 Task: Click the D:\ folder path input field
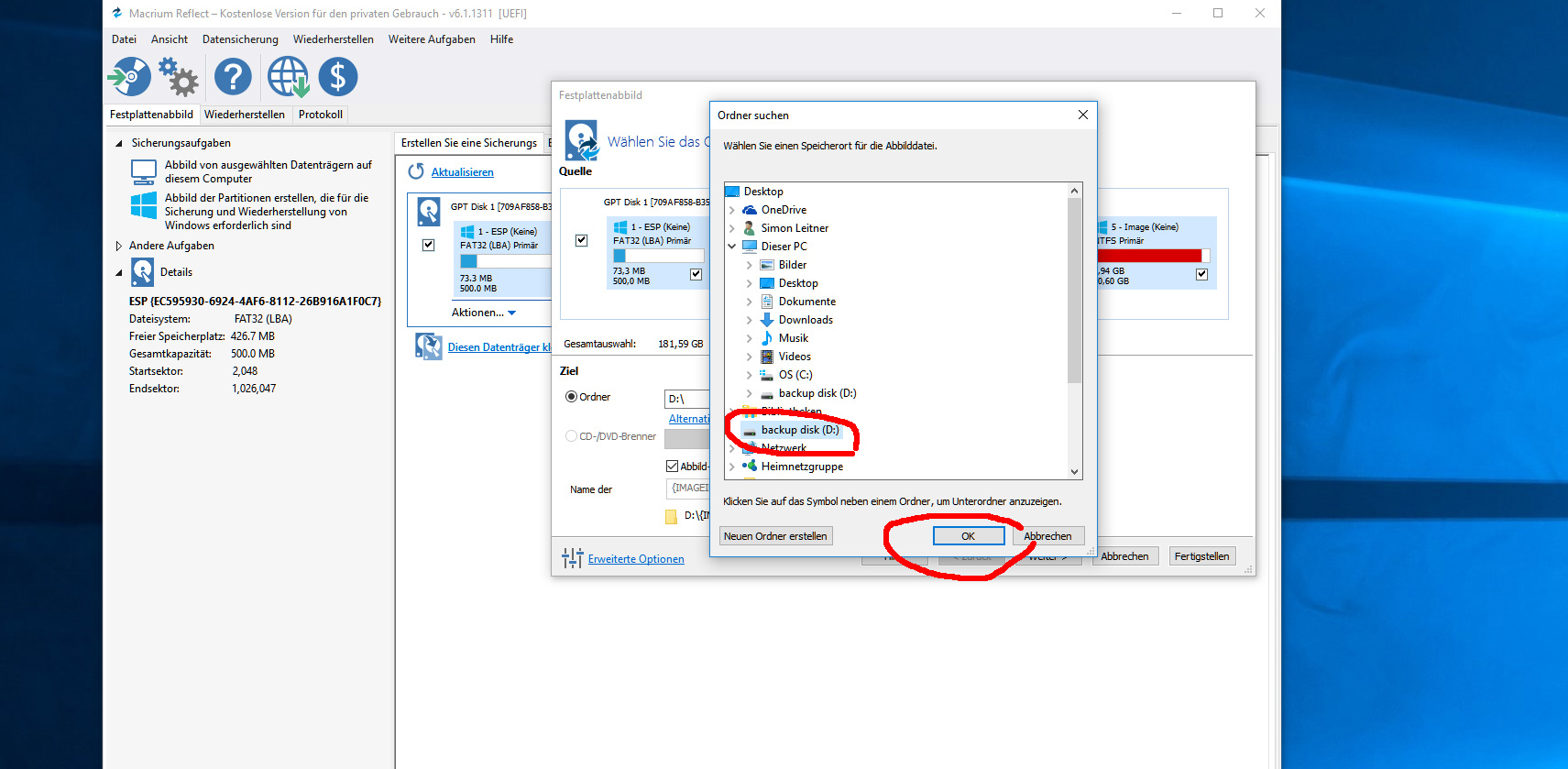click(x=686, y=399)
